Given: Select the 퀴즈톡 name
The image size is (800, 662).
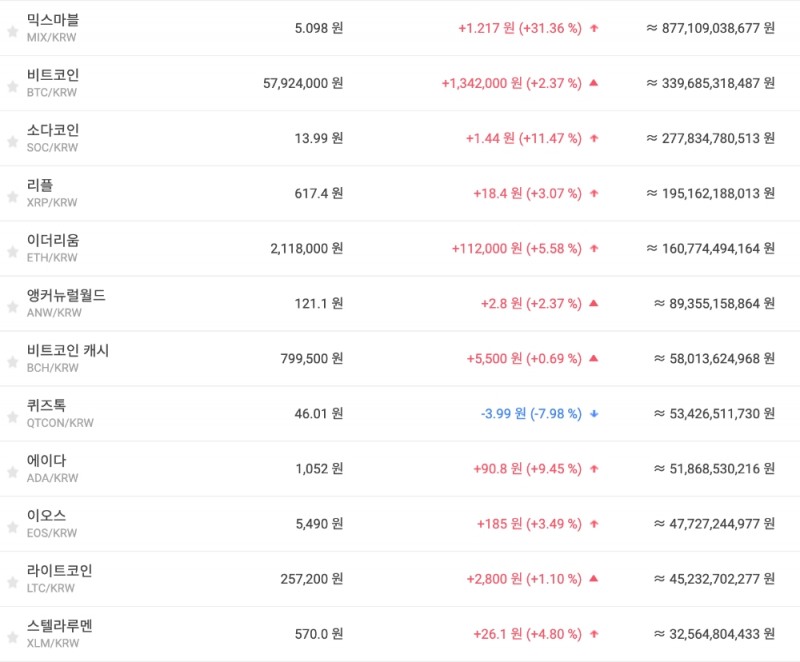Looking at the screenshot, I should tap(46, 405).
